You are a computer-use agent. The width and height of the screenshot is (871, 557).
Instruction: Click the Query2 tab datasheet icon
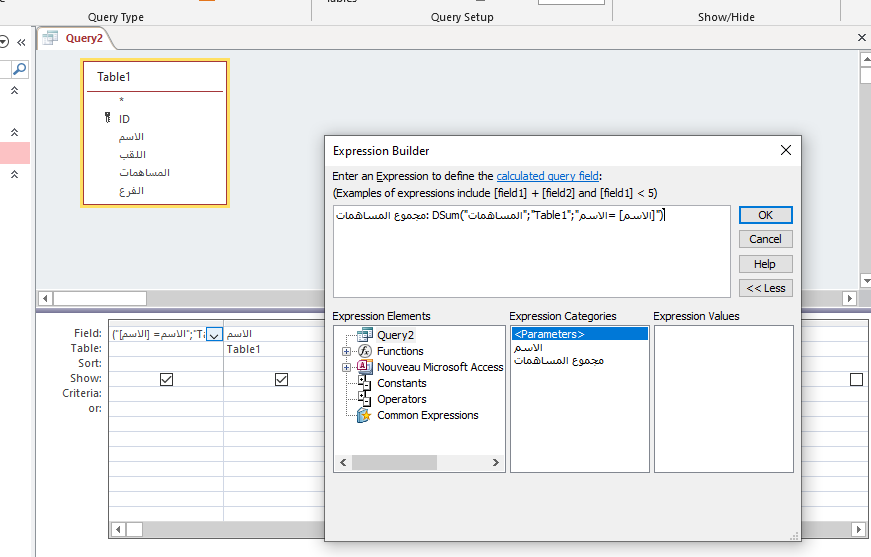[50, 38]
